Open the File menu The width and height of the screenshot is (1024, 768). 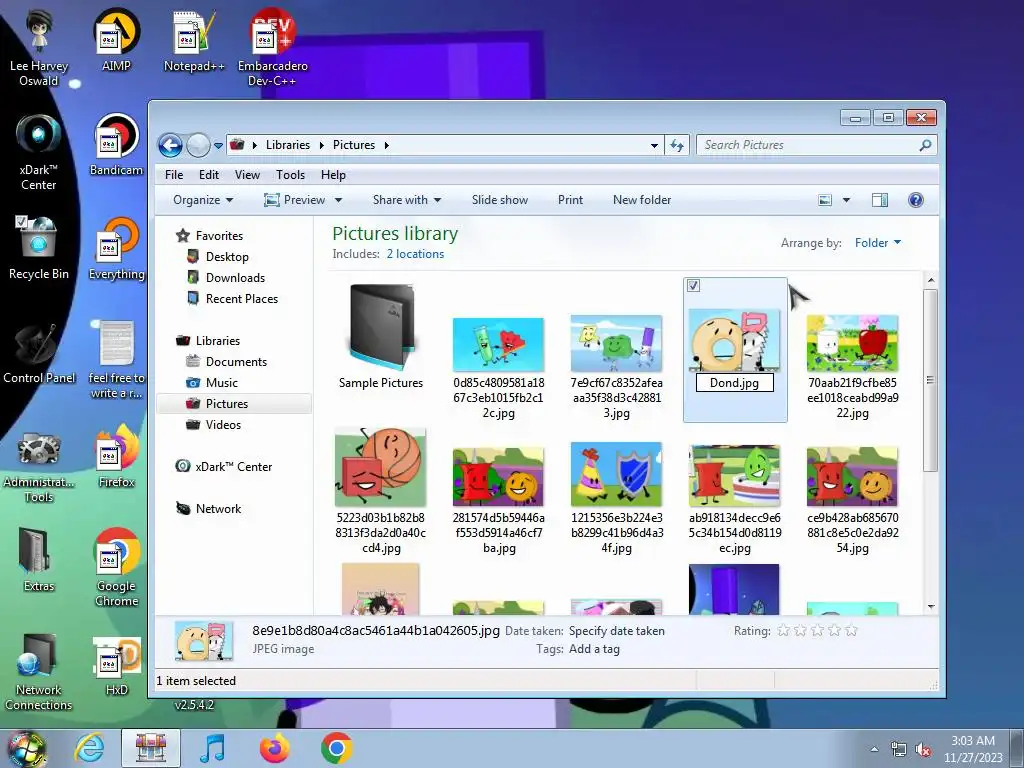[174, 175]
